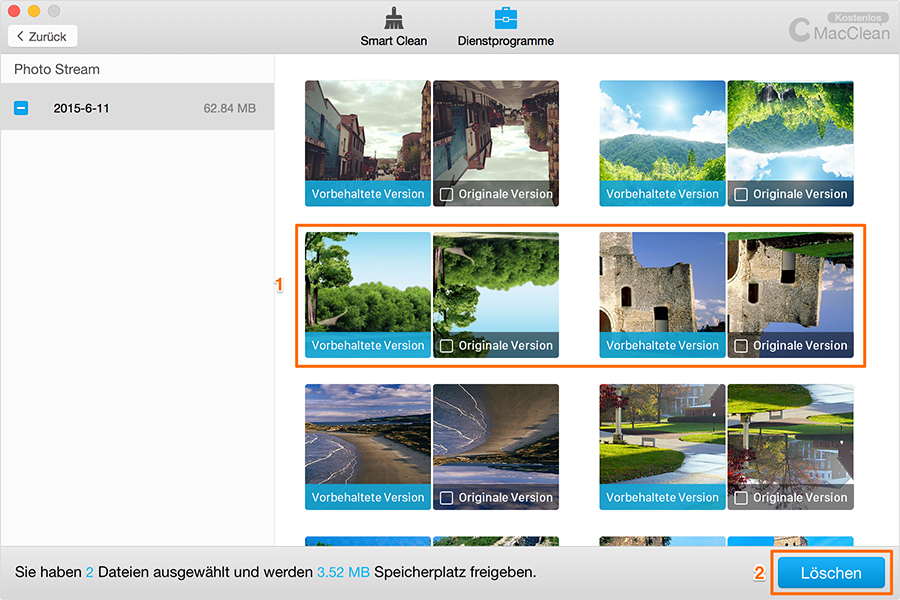Screen dimensions: 900x600
Task: Open the Smart Clean broom icon
Action: (x=394, y=18)
